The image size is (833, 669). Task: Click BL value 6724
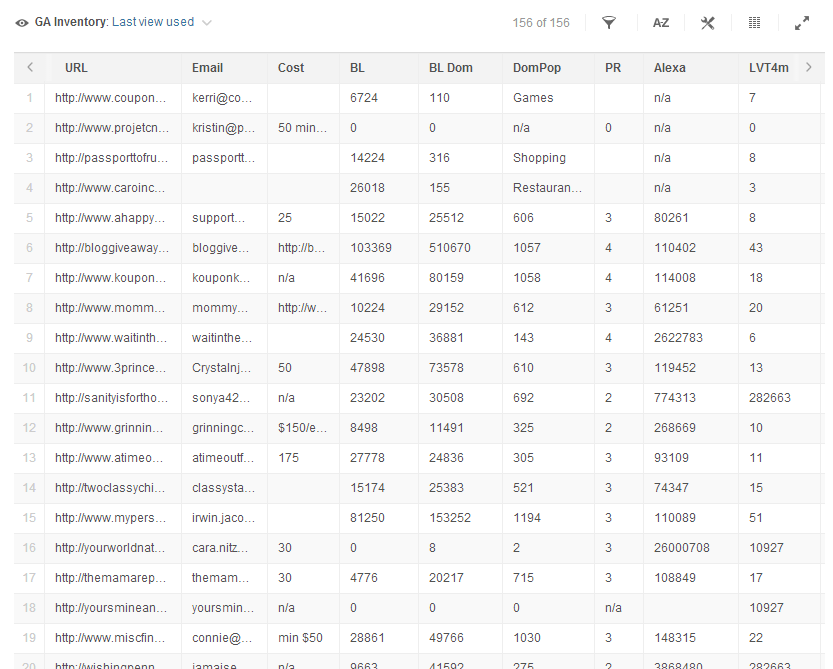[x=364, y=98]
